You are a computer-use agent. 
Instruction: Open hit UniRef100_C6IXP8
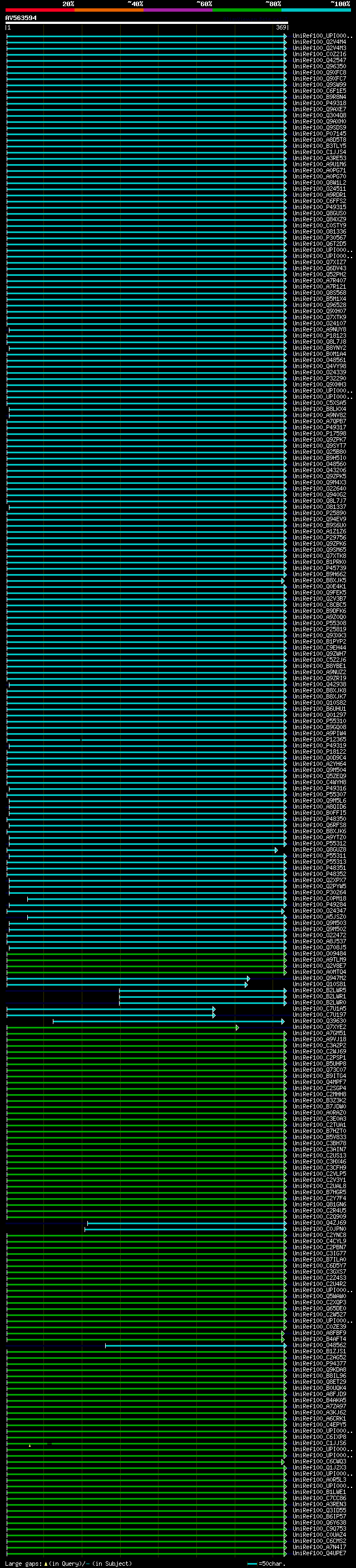319,1437
